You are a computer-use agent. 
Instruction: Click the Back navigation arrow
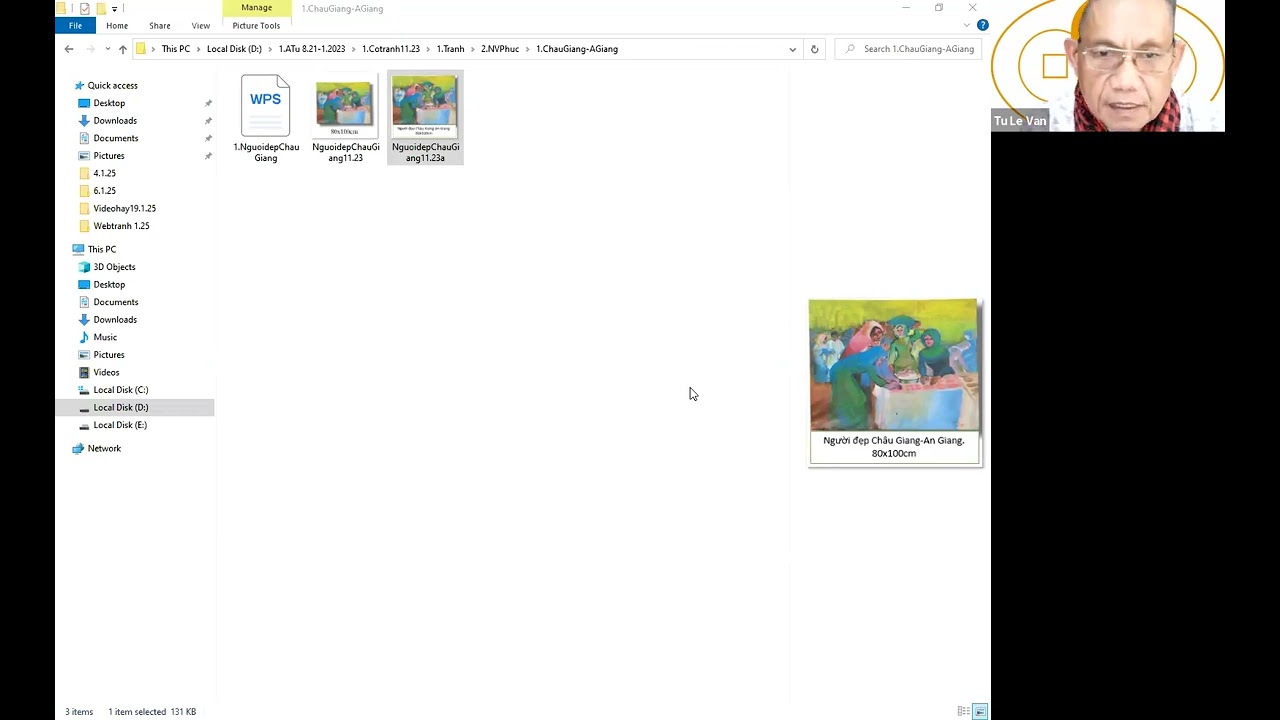coord(69,49)
